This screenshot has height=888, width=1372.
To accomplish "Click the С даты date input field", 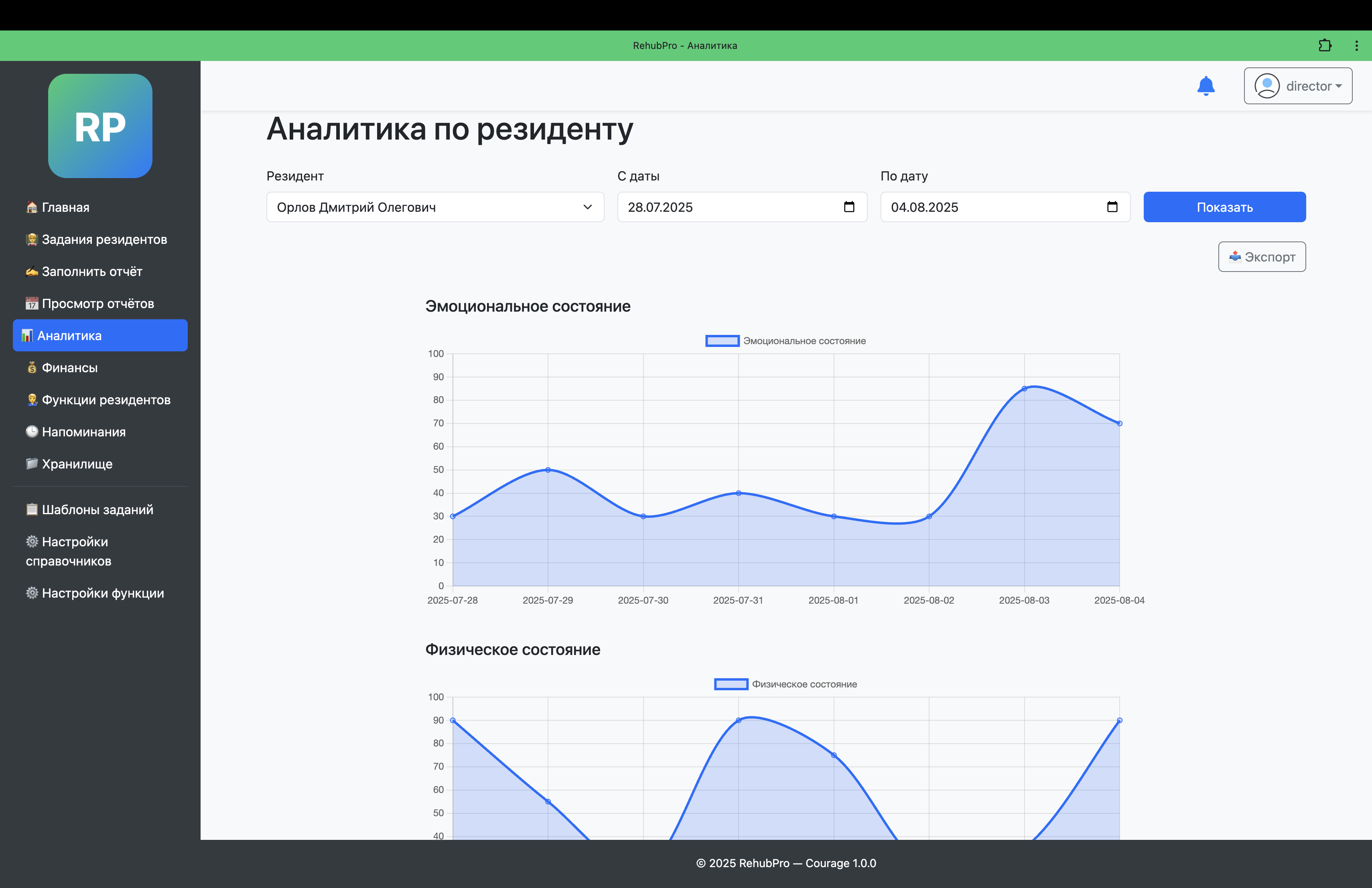I will point(727,207).
